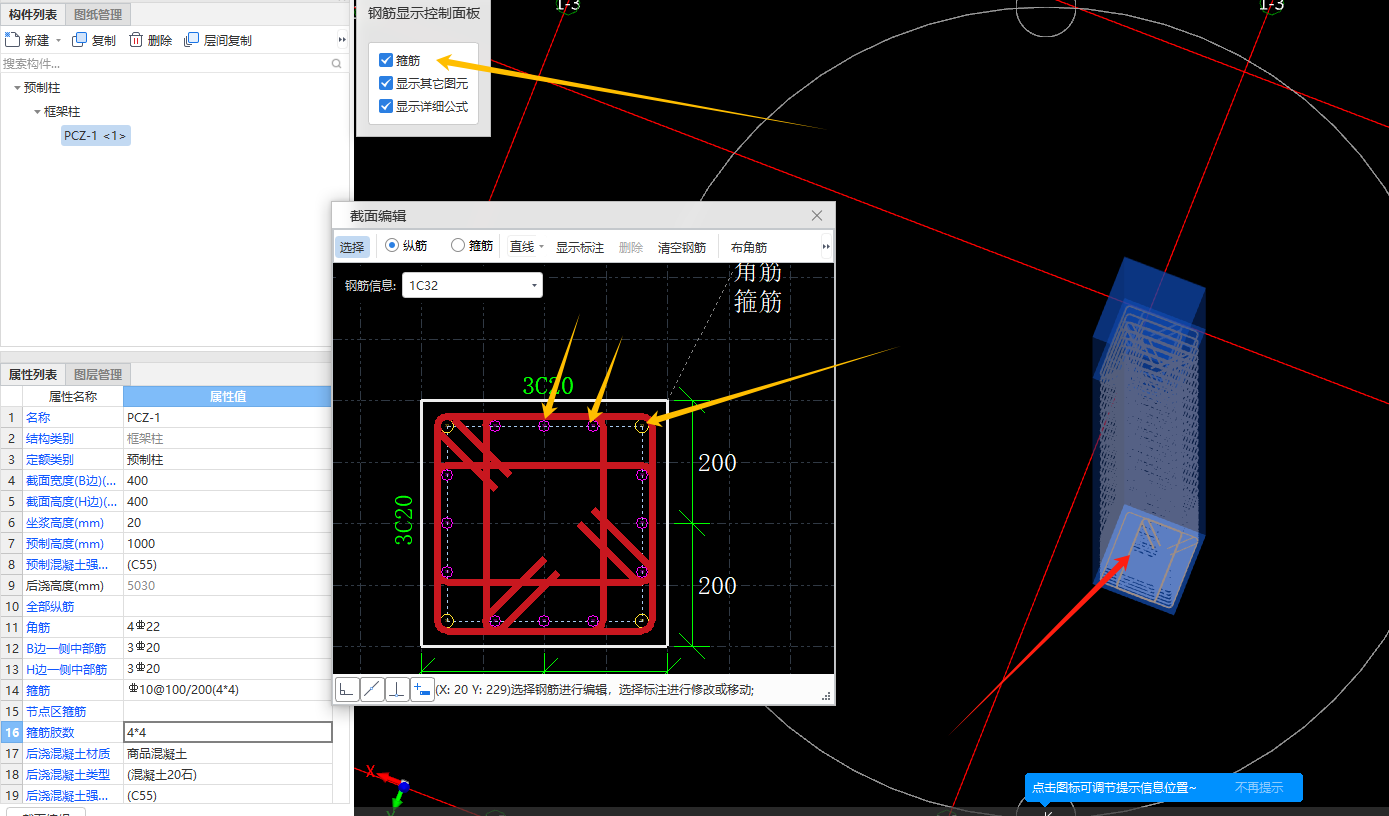Click the upper 200 dimension label
The width and height of the screenshot is (1389, 816).
717,463
